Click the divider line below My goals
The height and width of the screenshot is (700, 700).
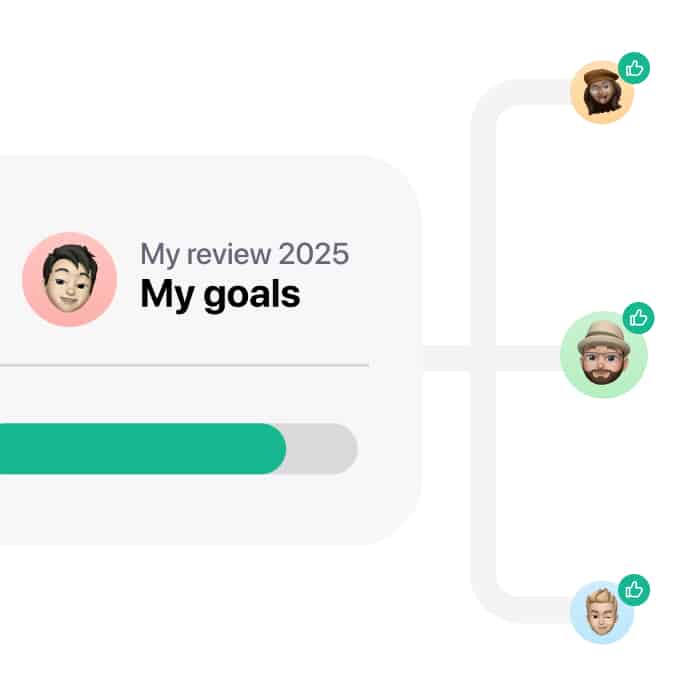(184, 365)
